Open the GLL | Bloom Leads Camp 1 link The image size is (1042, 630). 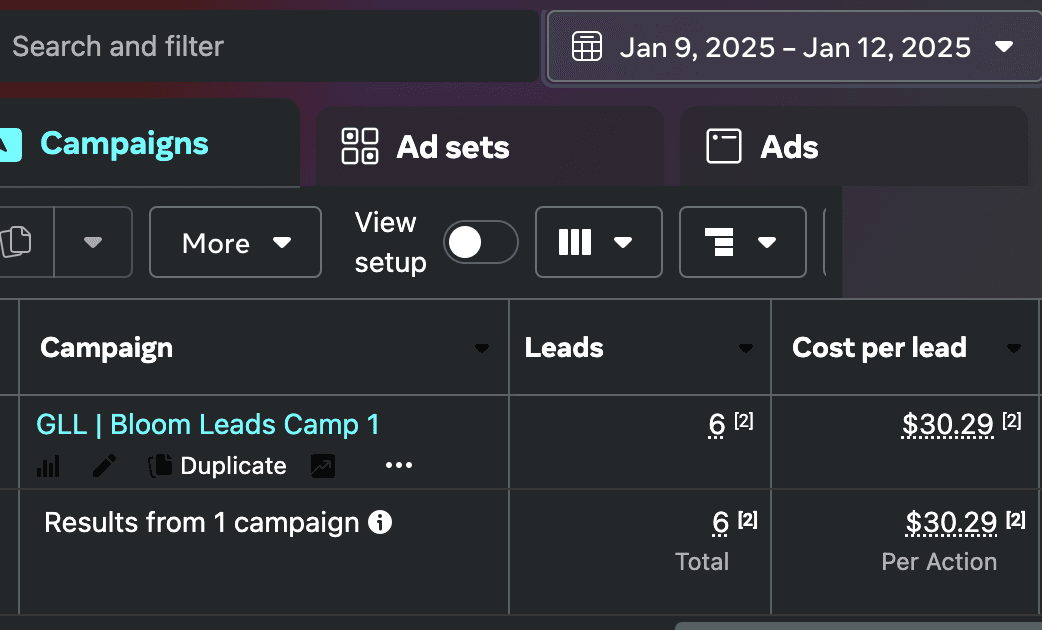208,424
